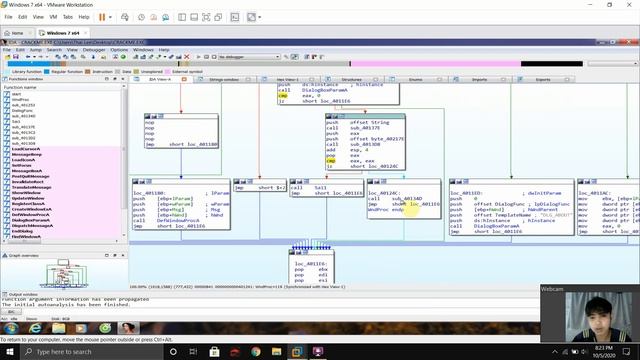Toggle VMware thumbnail bar view icon

pyautogui.click(x=194, y=17)
